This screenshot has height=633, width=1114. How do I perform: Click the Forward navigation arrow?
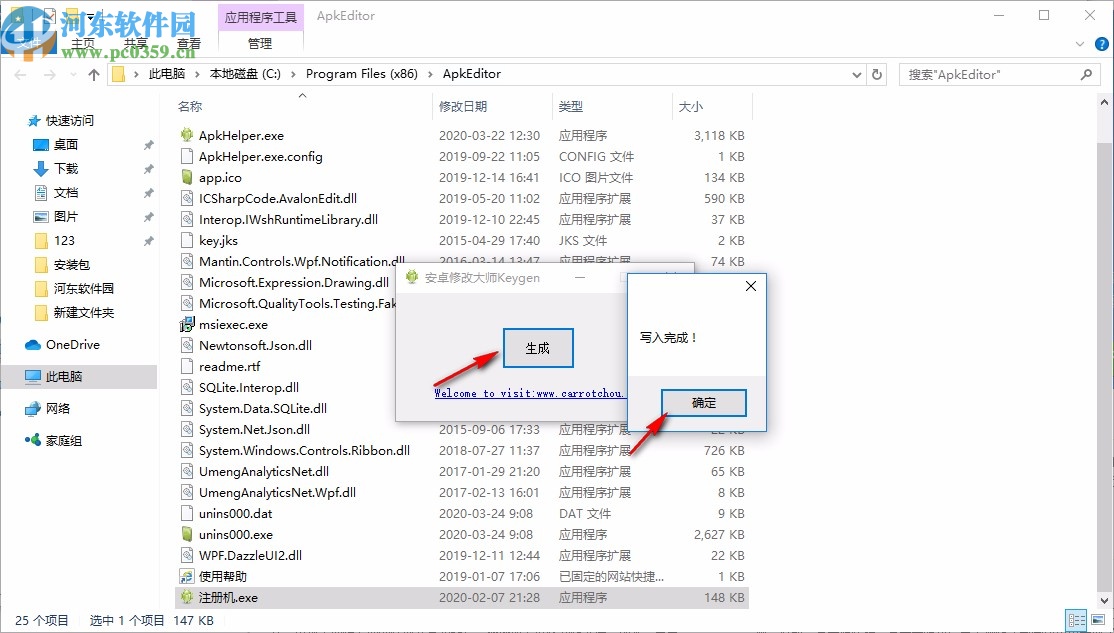tap(49, 75)
